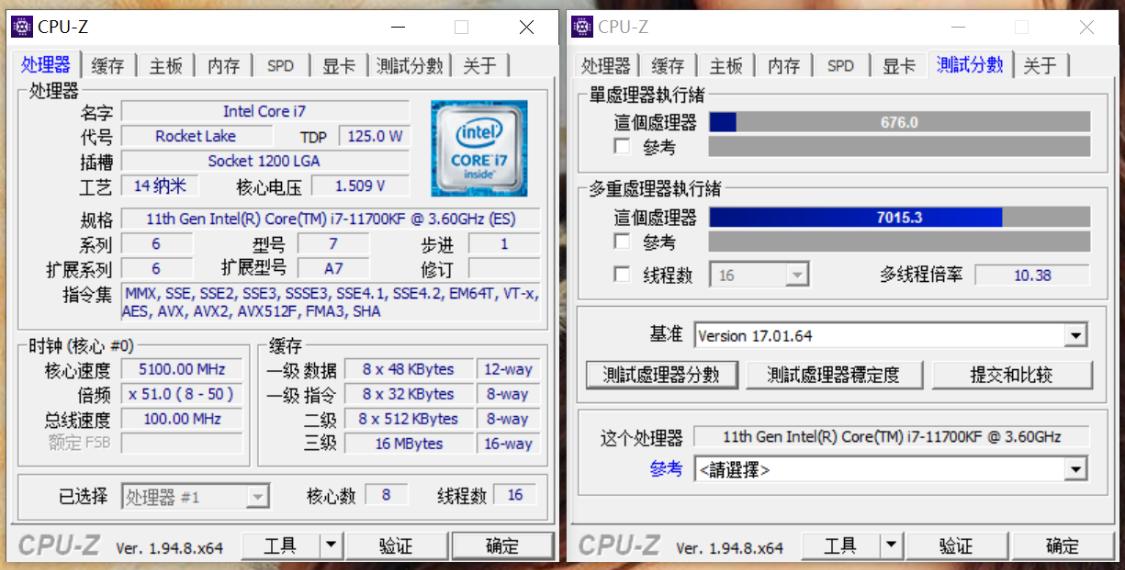Click 測試處理器穩定度 stress test button

coord(833,375)
